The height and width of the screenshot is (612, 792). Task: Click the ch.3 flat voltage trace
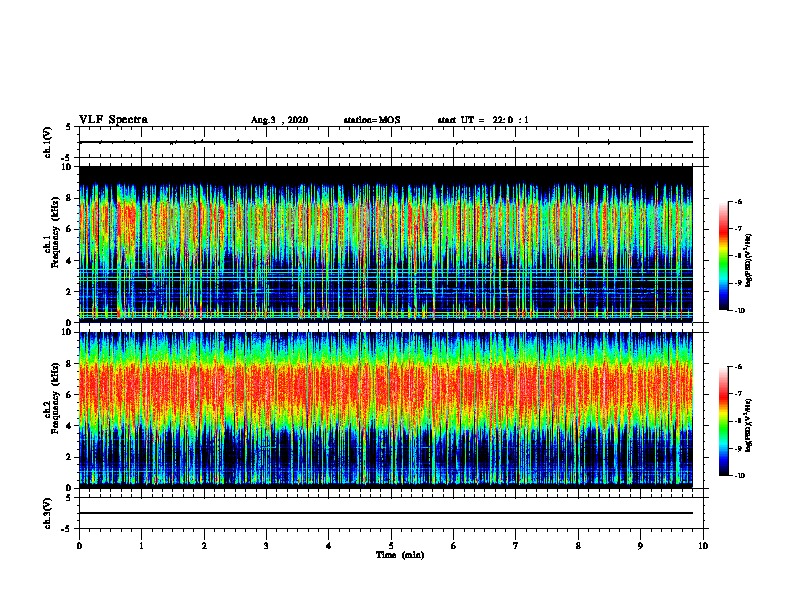coord(386,513)
